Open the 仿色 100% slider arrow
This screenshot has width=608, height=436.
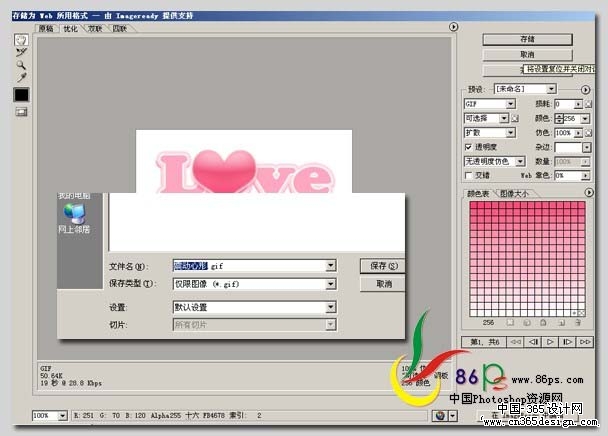(578, 133)
